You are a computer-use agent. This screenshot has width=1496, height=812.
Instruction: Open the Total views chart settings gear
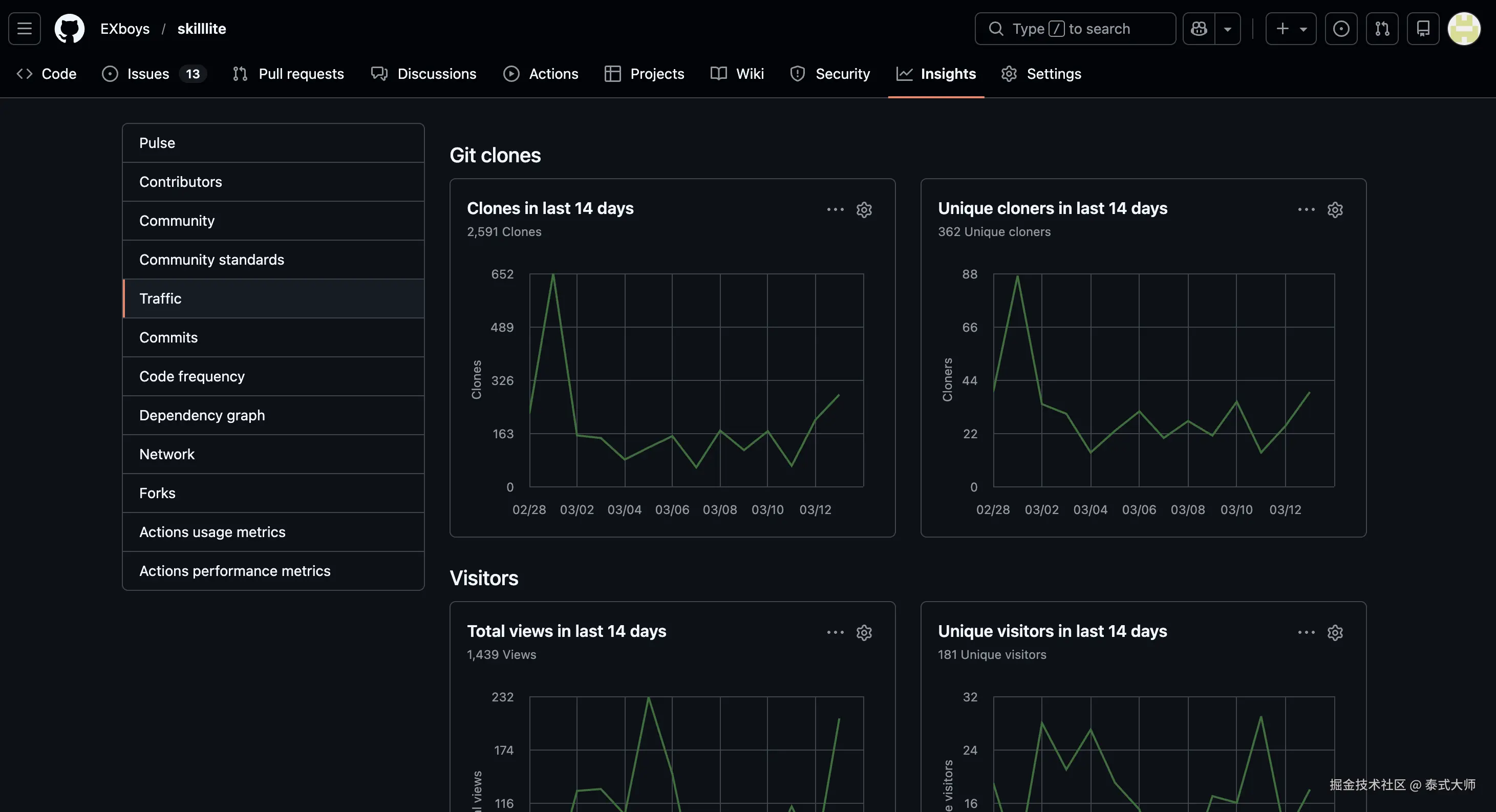864,632
